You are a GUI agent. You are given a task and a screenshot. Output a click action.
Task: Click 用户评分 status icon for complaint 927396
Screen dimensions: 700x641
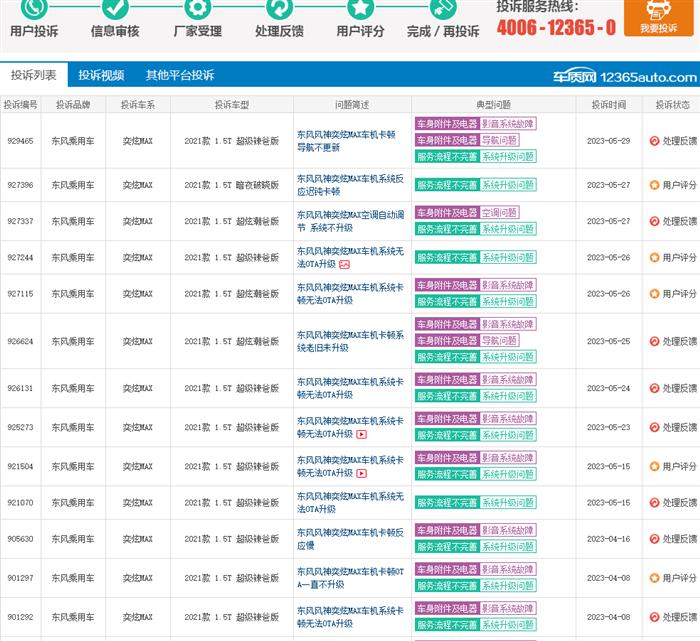654,185
